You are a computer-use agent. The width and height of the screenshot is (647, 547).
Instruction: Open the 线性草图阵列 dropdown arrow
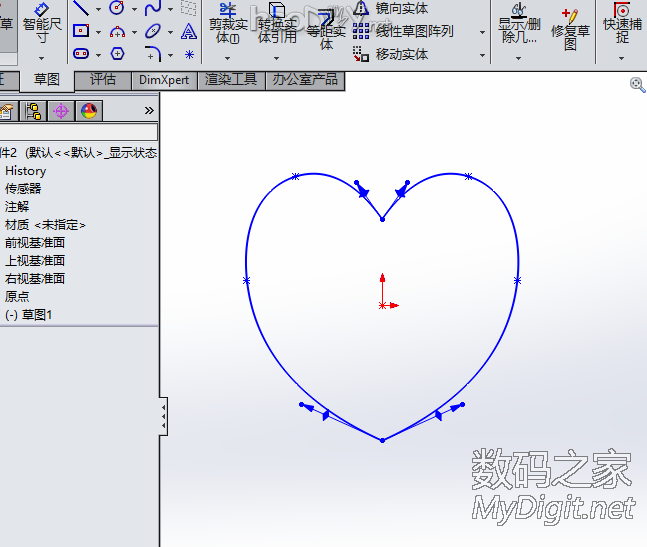coord(482,32)
